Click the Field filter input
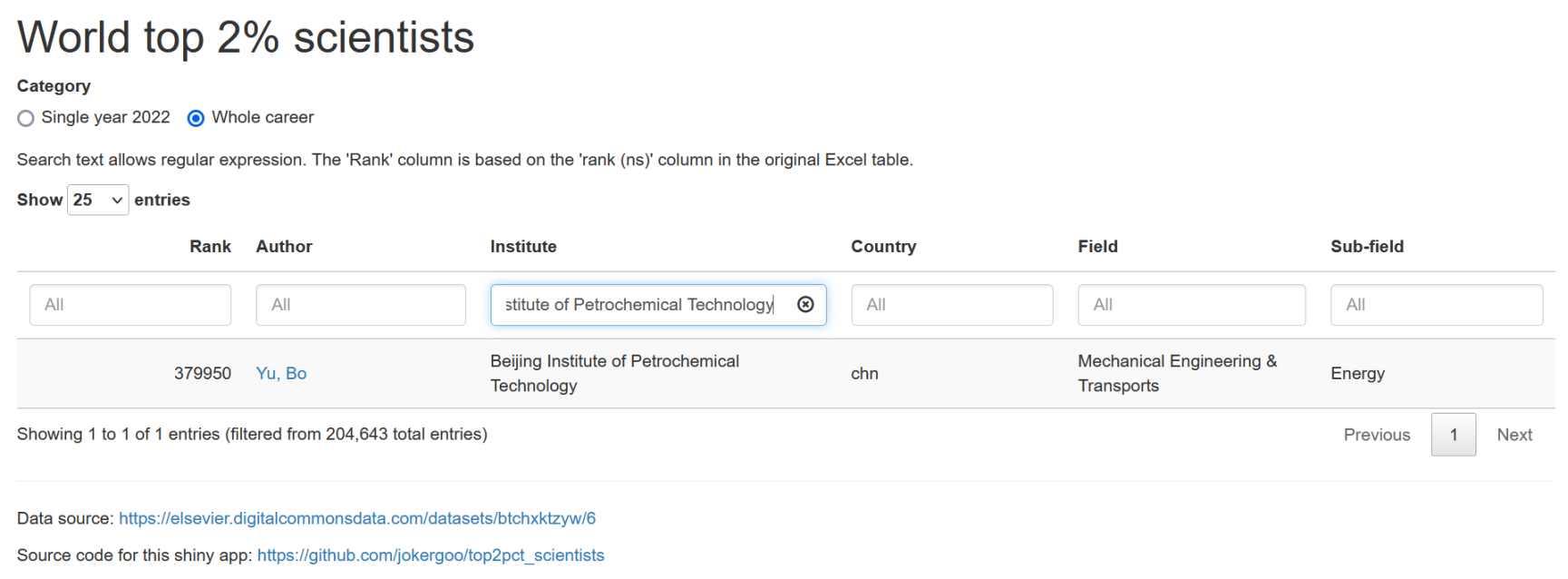The width and height of the screenshot is (1568, 579). [1191, 305]
